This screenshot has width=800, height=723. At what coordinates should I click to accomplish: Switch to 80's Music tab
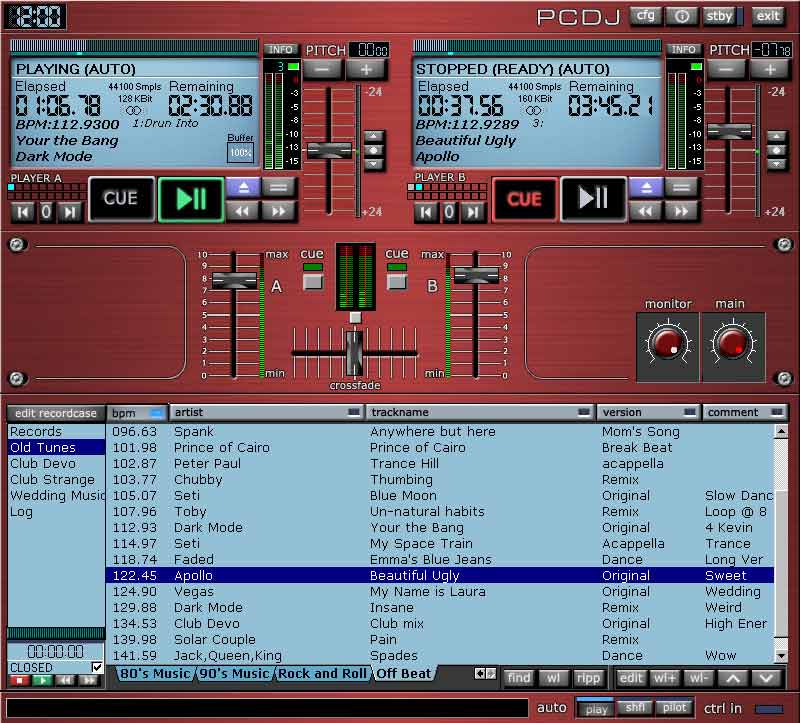tap(155, 674)
